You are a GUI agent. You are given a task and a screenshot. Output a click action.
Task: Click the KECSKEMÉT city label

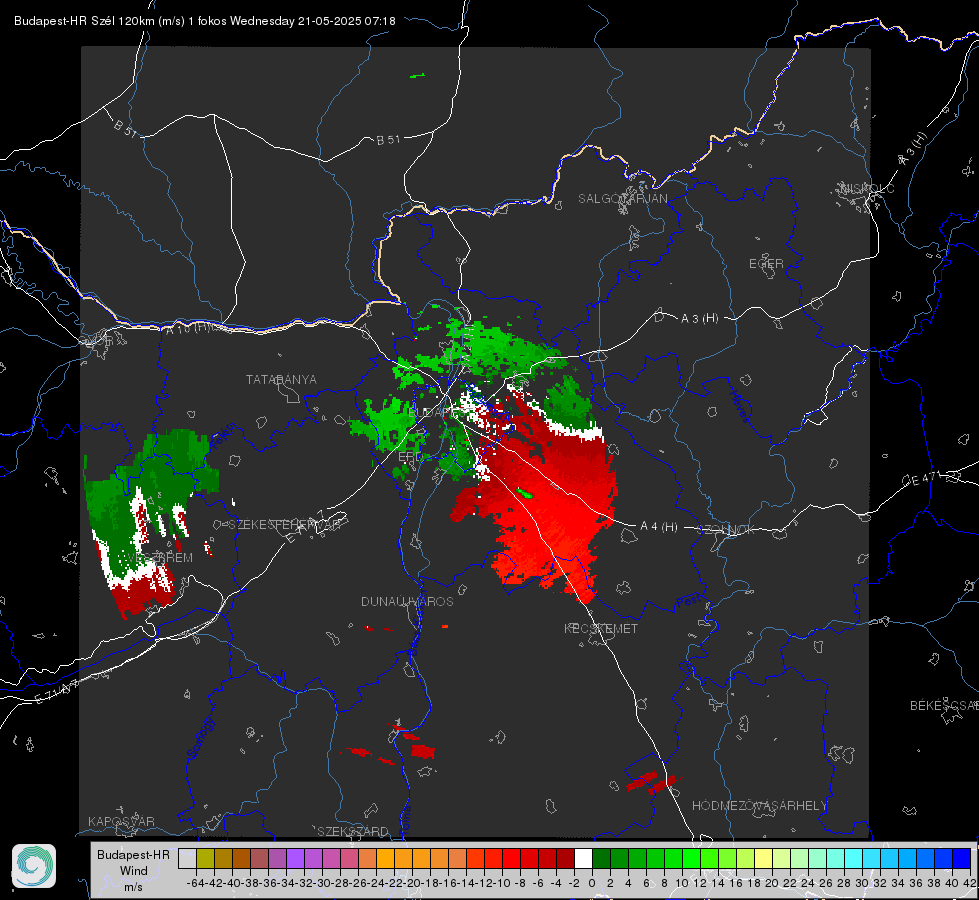(601, 628)
